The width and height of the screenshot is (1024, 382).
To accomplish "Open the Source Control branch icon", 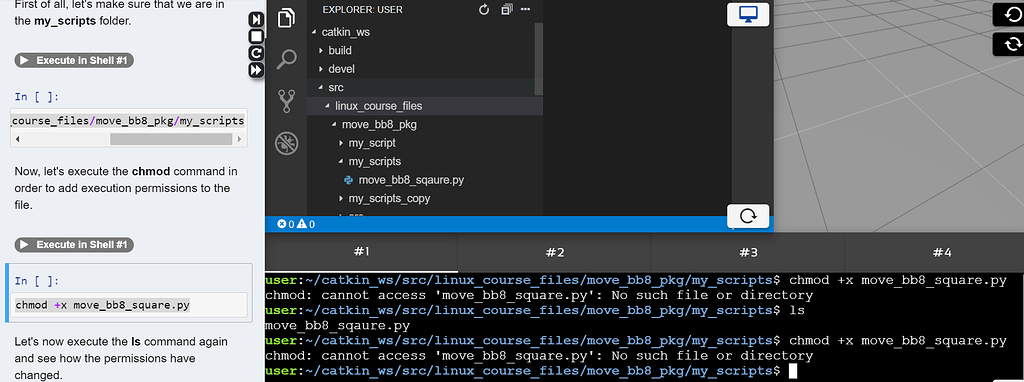I will click(x=287, y=101).
